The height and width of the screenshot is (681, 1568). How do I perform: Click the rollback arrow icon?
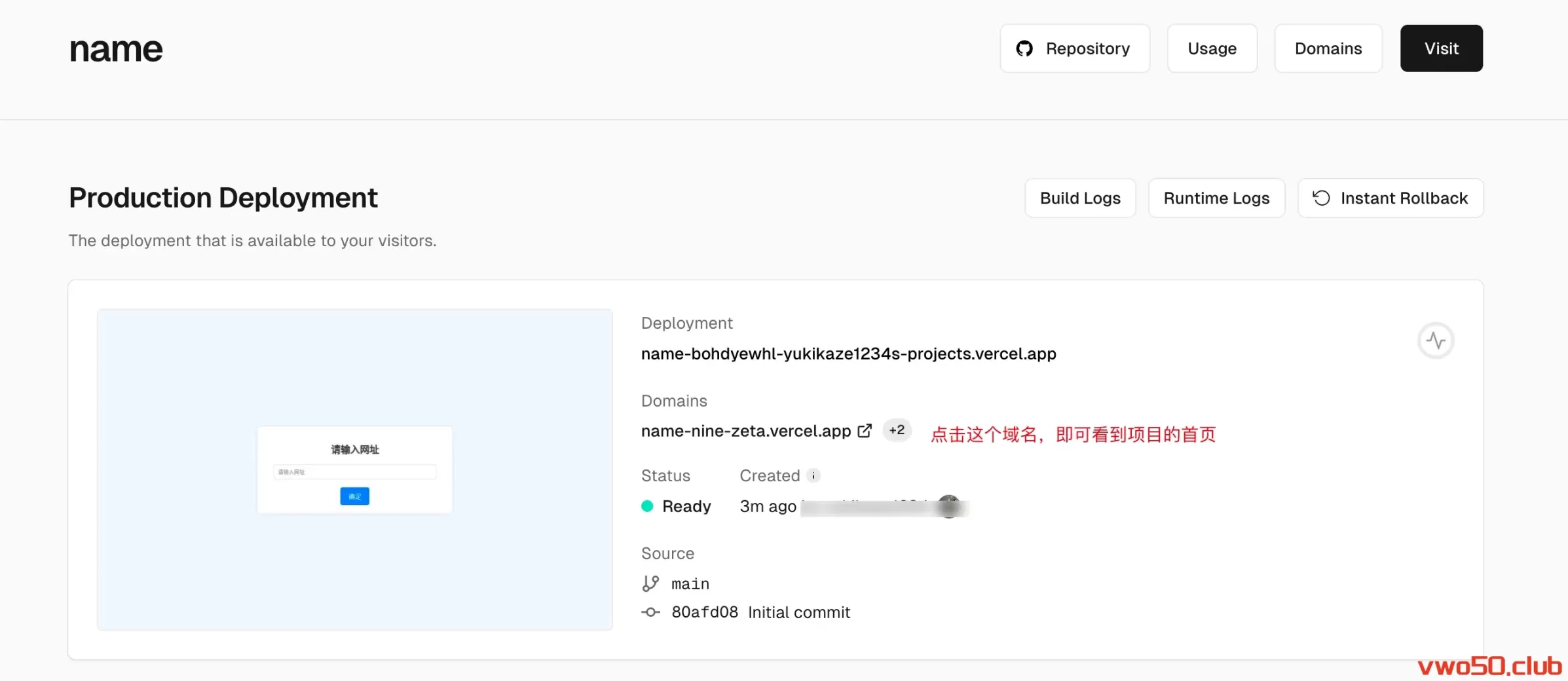[1321, 198]
